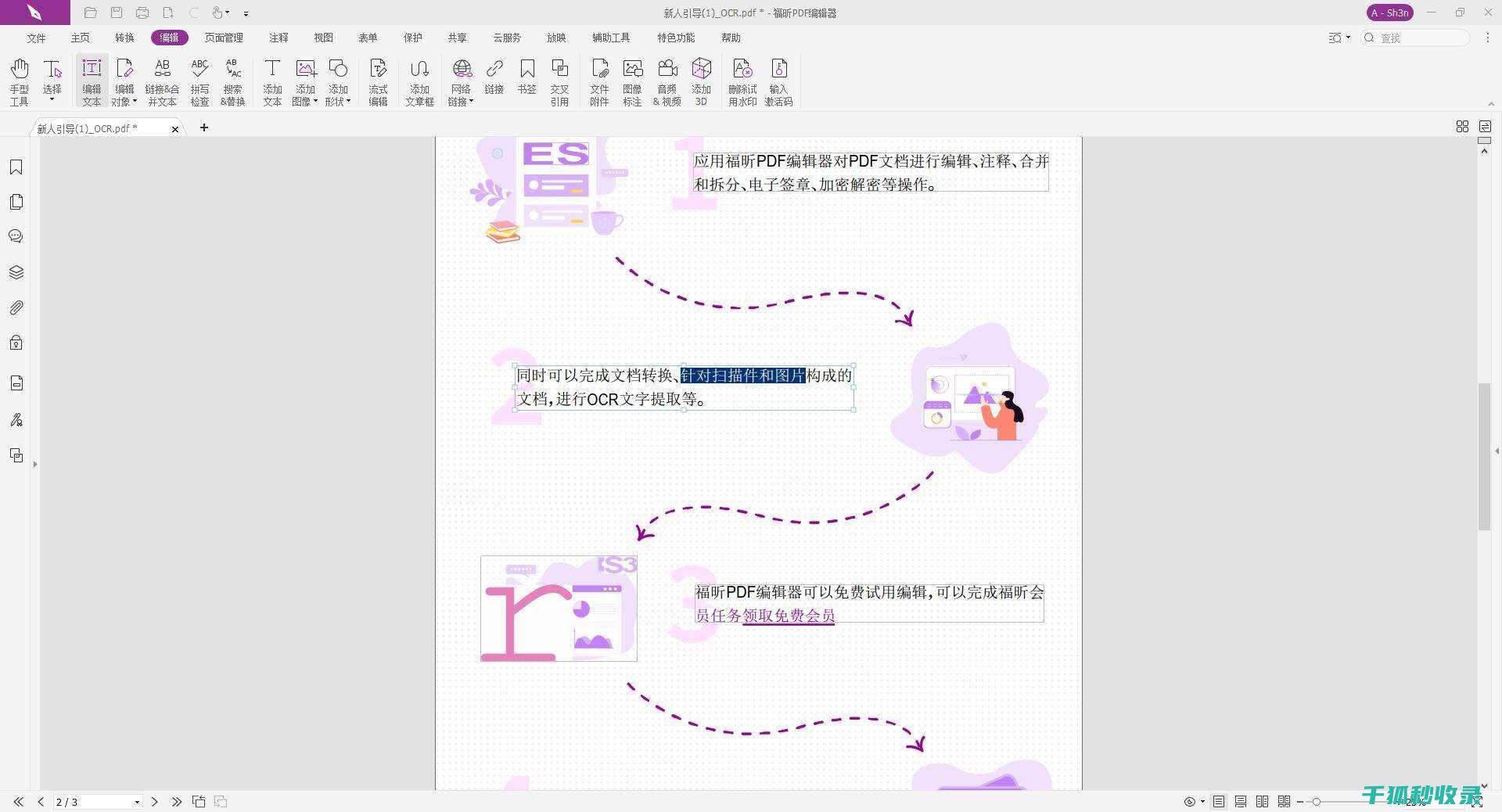Open the Attachments paperclip panel in sidebar
The width and height of the screenshot is (1502, 812).
(16, 307)
